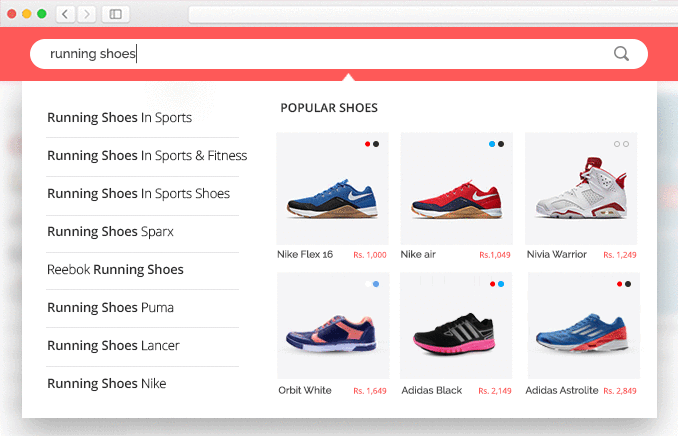Open the Reebok Running Shoes suggestion
Image resolution: width=678 pixels, height=436 pixels.
pos(115,269)
